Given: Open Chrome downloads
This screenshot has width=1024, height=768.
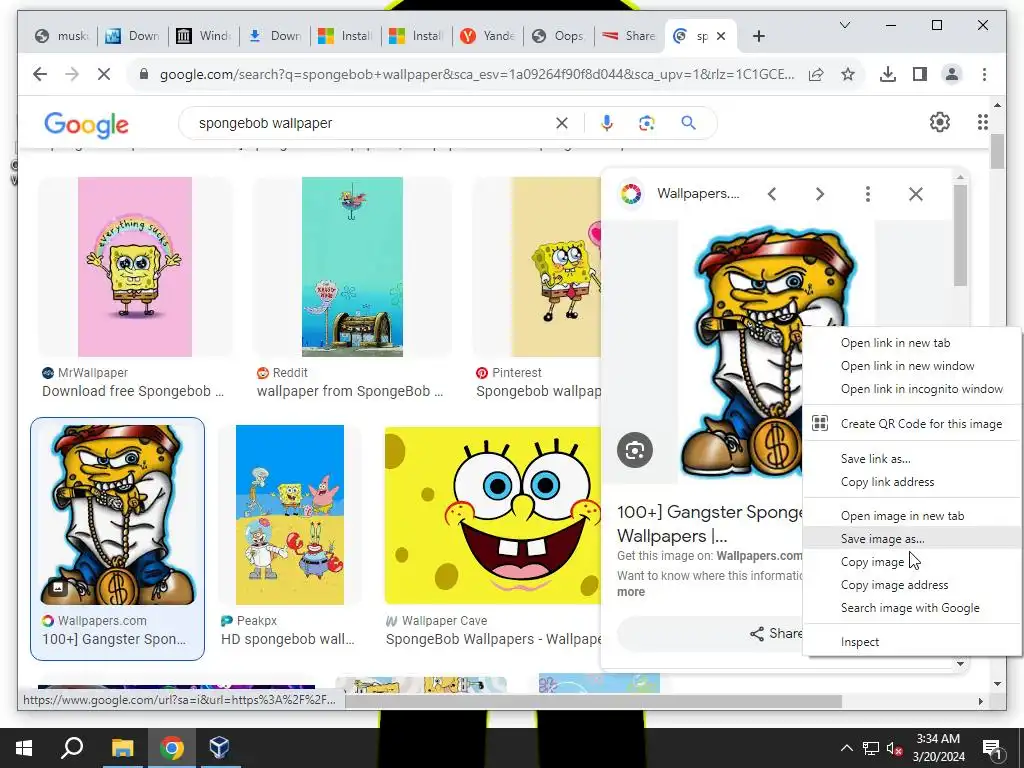Looking at the screenshot, I should (x=888, y=74).
